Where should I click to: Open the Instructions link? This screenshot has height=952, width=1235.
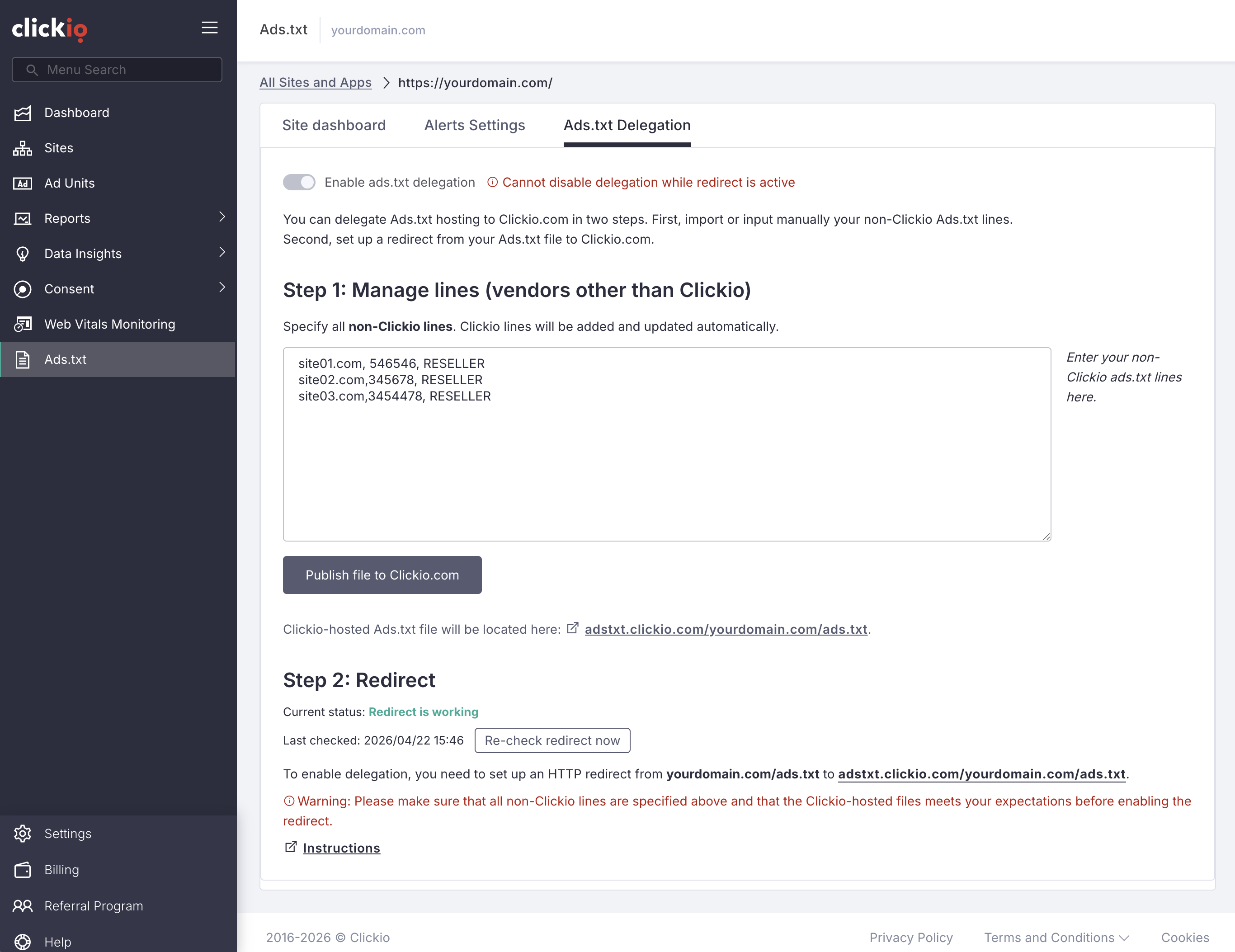pos(341,848)
